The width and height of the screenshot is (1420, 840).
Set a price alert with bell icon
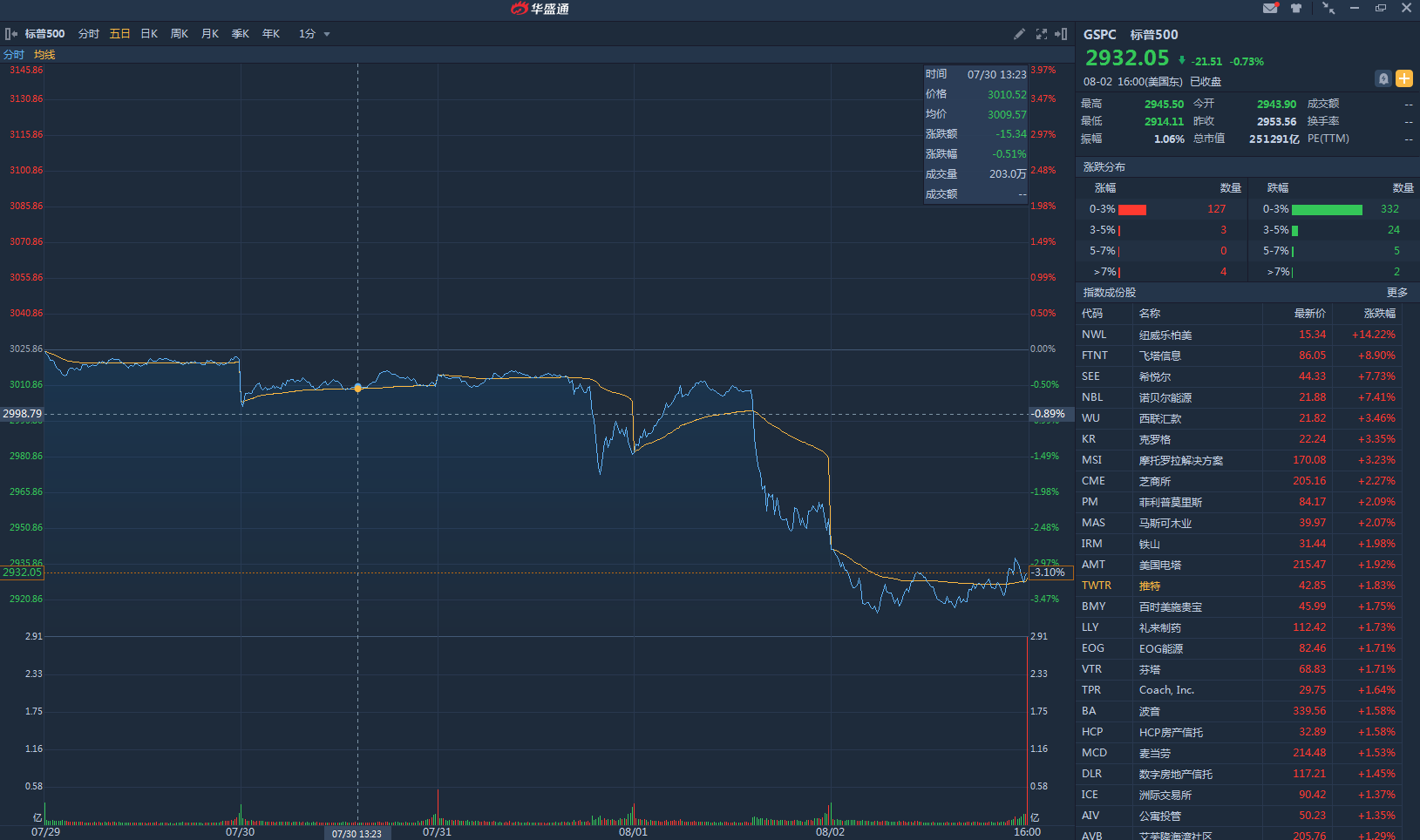tap(1383, 78)
